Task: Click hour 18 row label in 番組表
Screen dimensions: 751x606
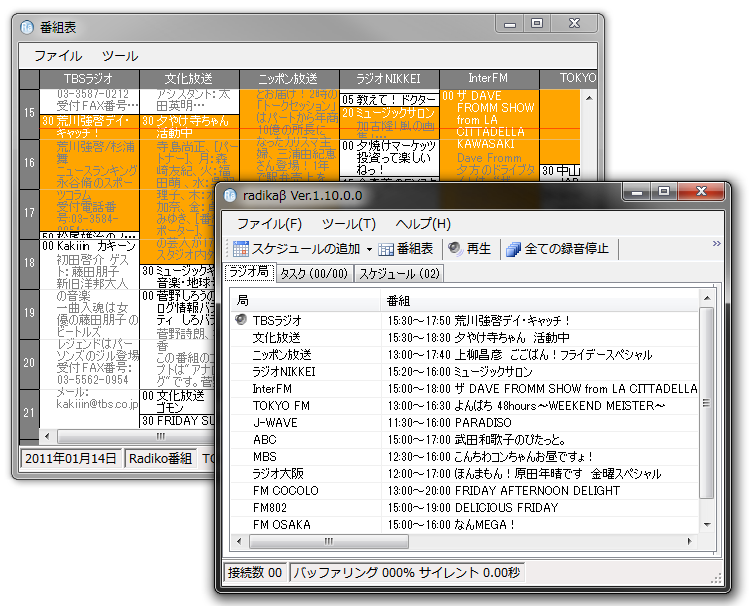Action: (x=29, y=263)
